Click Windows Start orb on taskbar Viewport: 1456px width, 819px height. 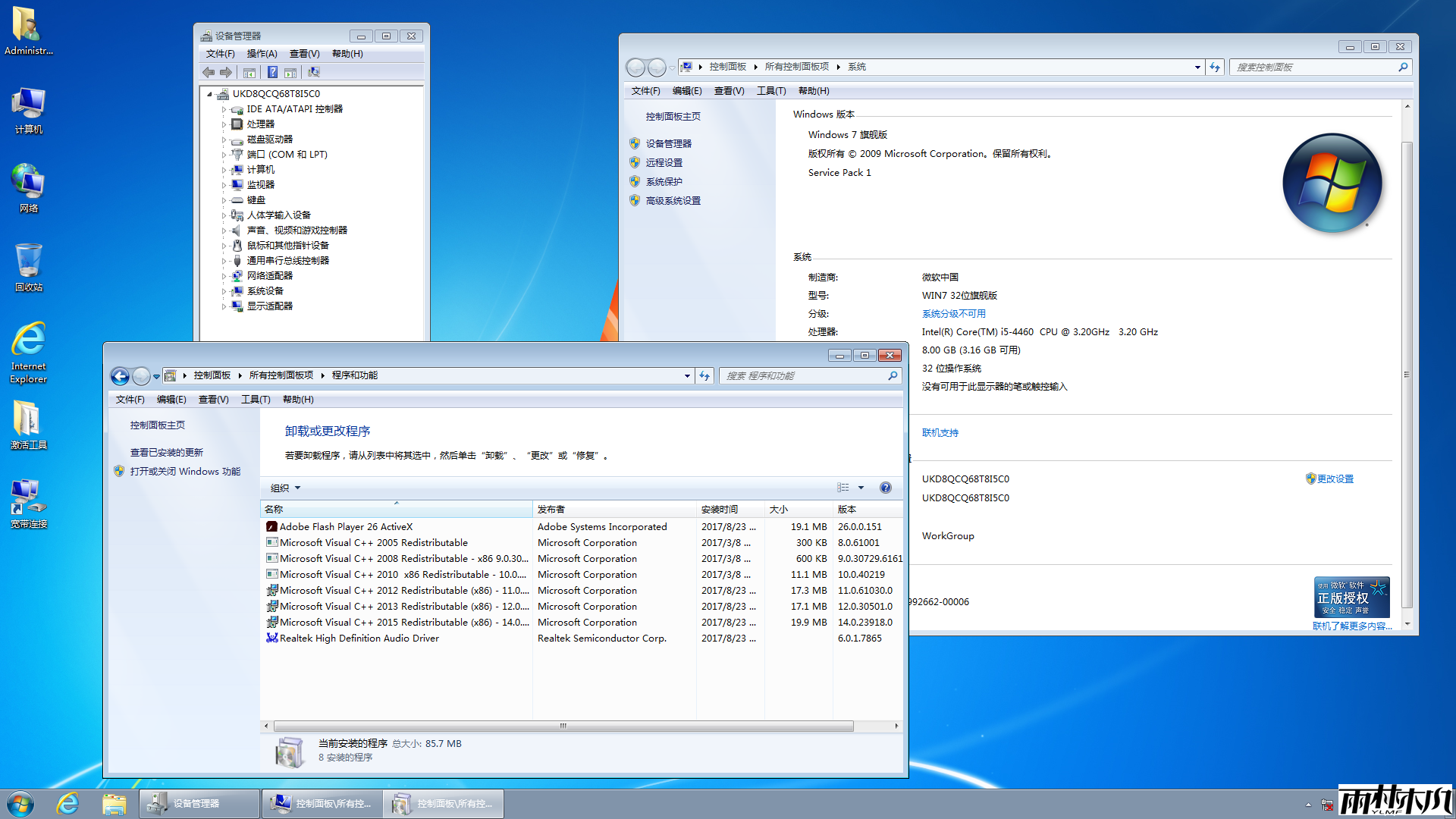20,803
